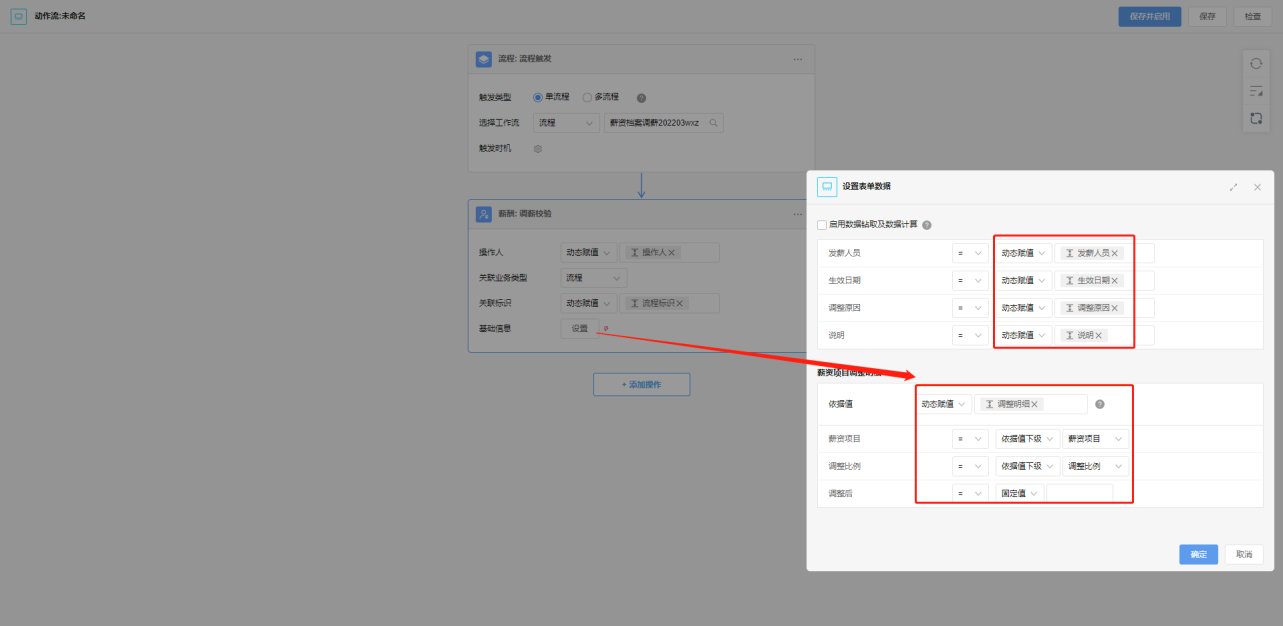Open the 固定值 dropdown in 调整后 row
The height and width of the screenshot is (626, 1283).
(1020, 493)
